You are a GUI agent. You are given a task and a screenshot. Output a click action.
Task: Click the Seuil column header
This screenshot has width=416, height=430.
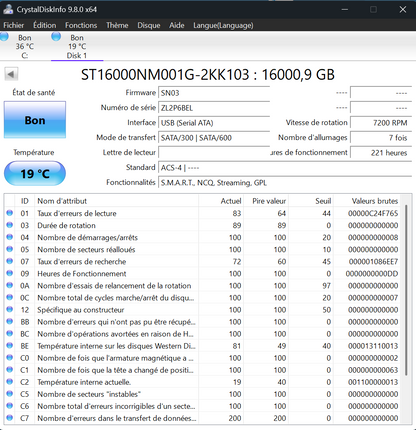[x=311, y=201]
